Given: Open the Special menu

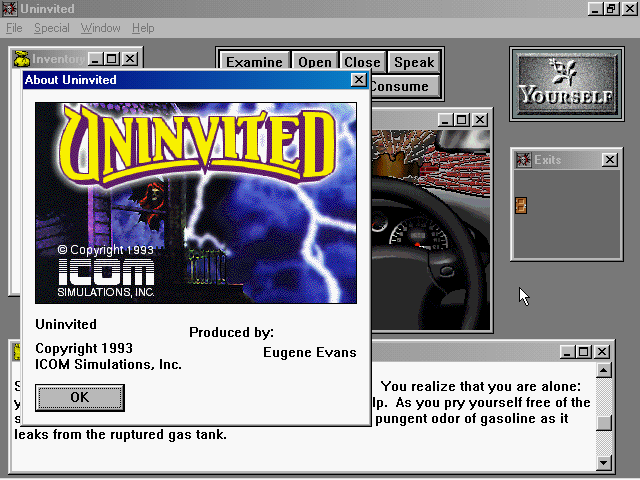Looking at the screenshot, I should click(x=51, y=28).
